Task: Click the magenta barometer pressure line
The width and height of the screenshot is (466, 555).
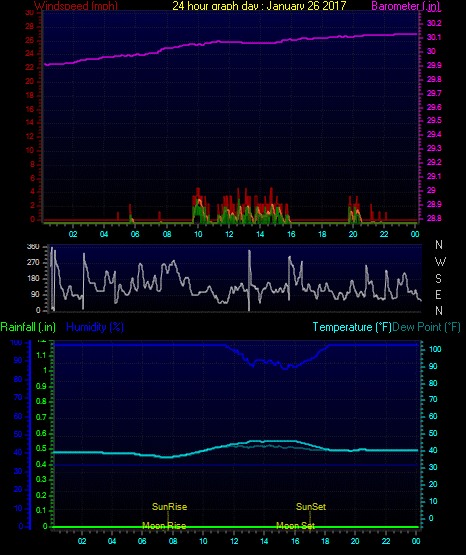Action: pos(230,42)
